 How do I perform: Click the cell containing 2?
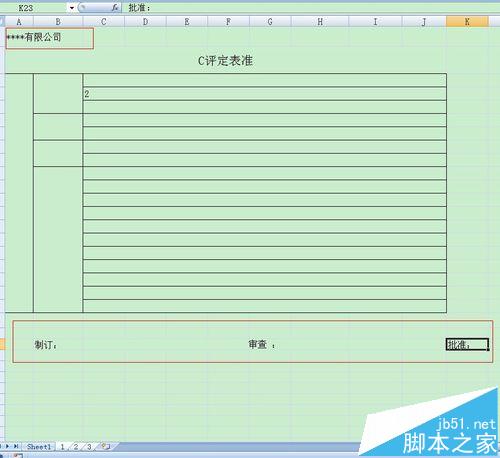click(x=264, y=94)
